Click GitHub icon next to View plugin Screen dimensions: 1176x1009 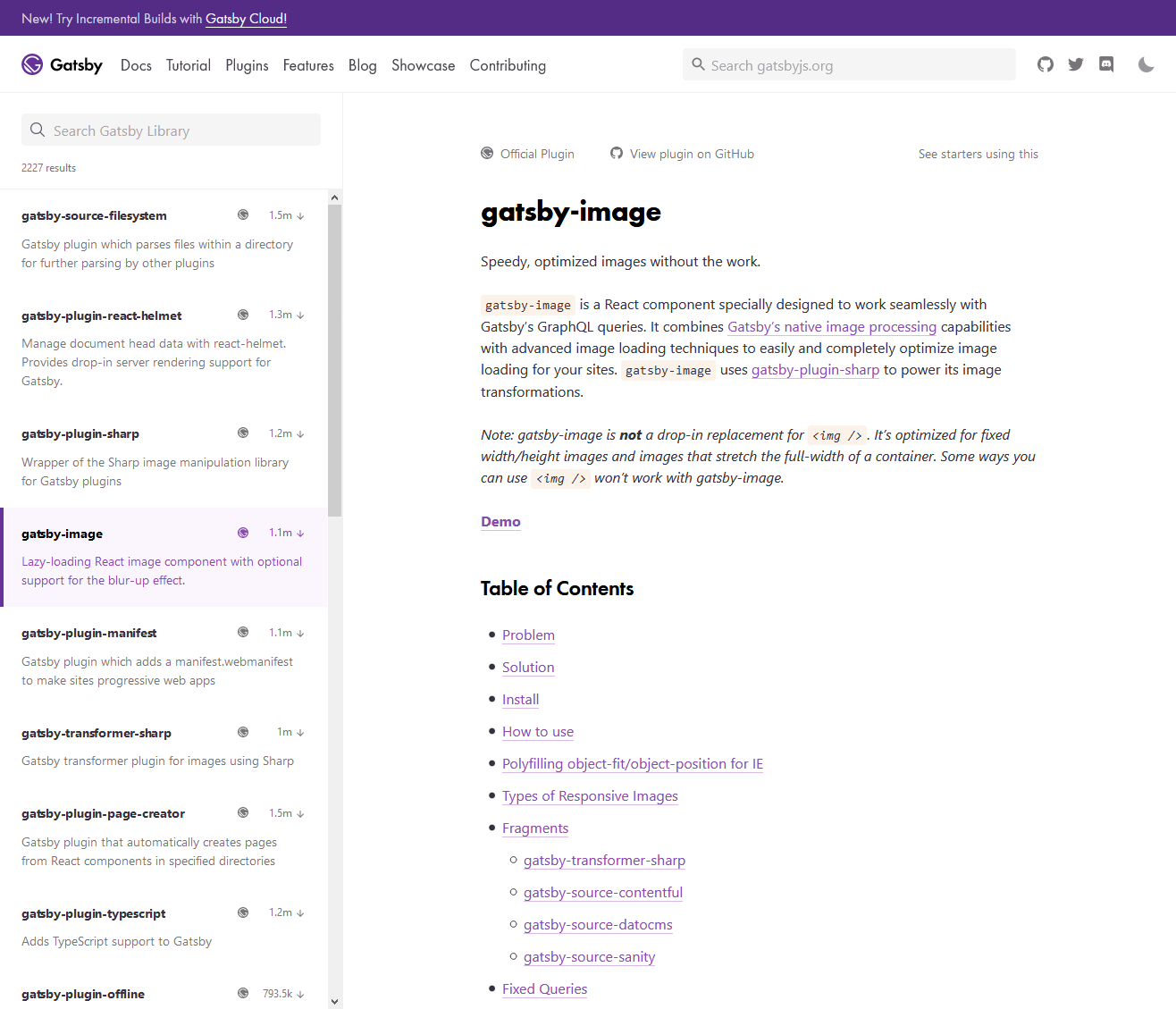[x=617, y=153]
